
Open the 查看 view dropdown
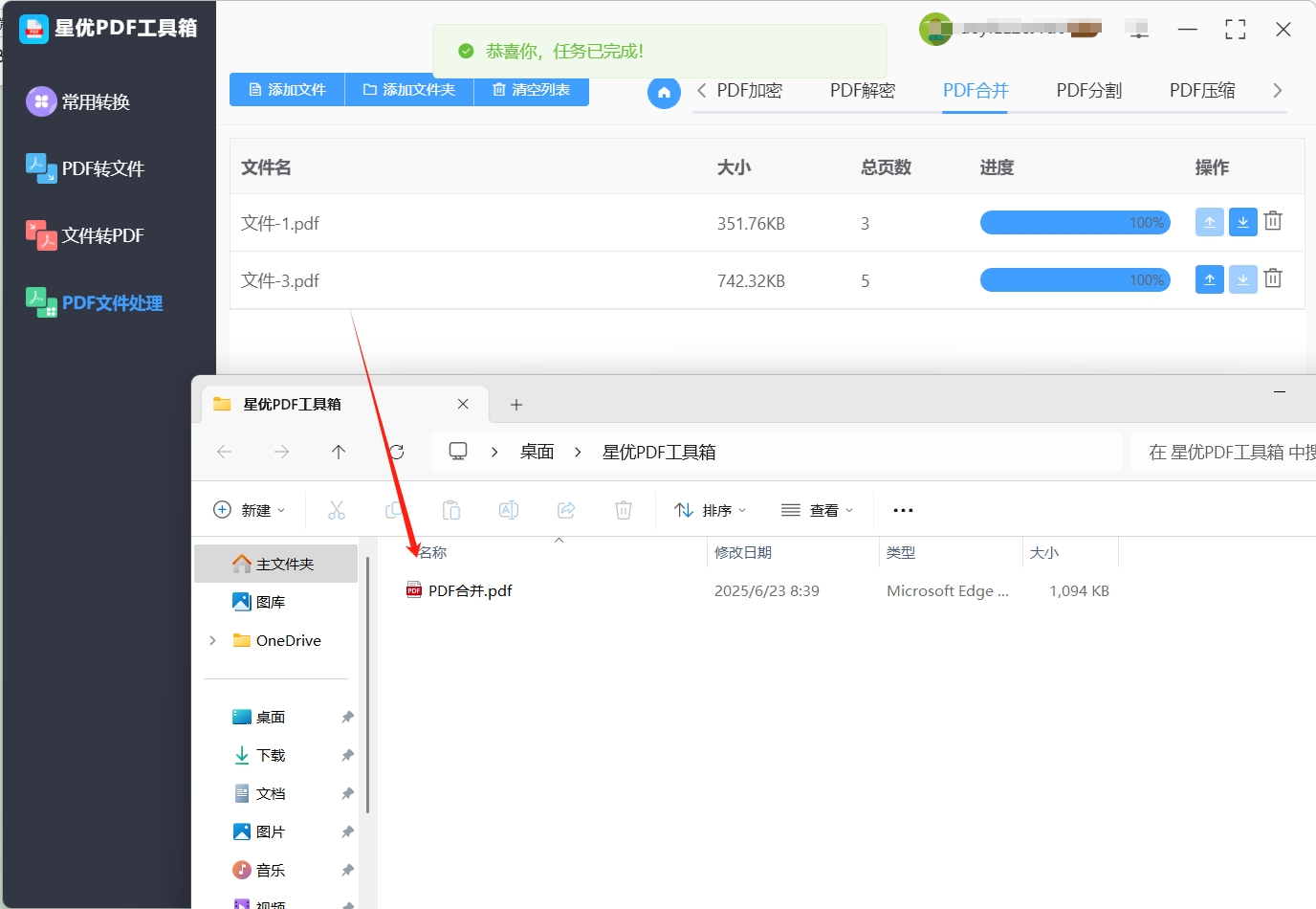(x=817, y=510)
